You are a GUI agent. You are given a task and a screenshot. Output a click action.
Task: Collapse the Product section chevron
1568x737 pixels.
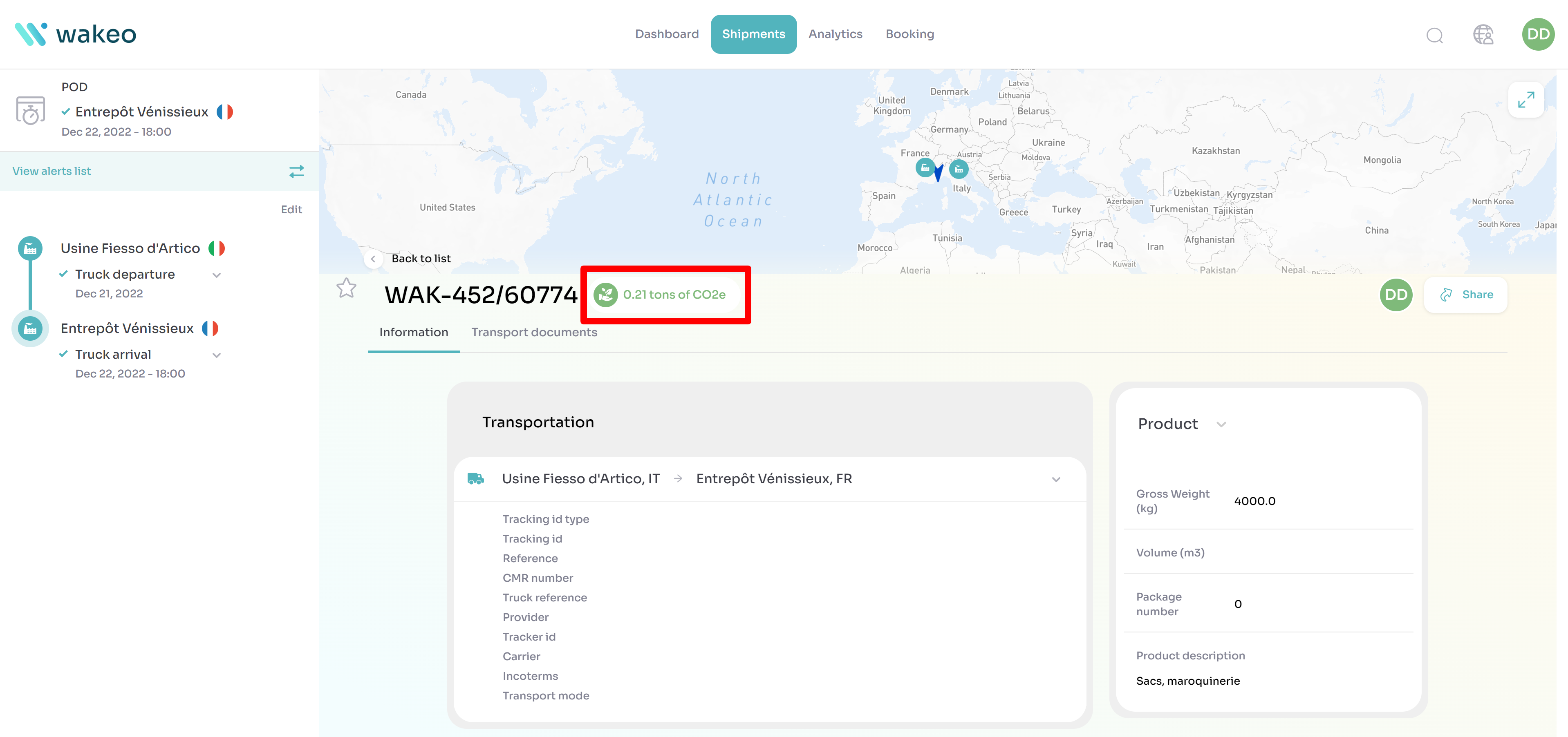click(x=1221, y=424)
